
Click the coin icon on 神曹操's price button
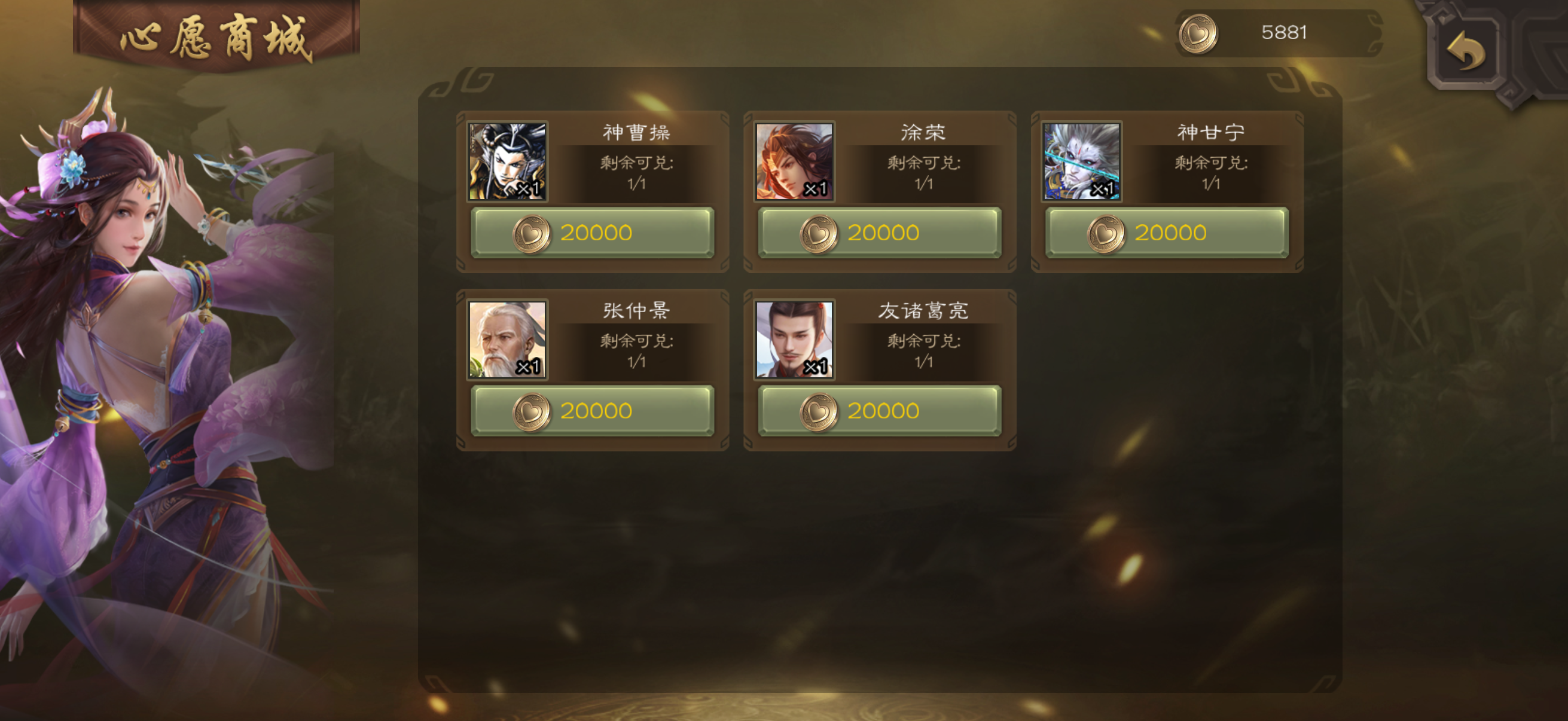coord(532,234)
